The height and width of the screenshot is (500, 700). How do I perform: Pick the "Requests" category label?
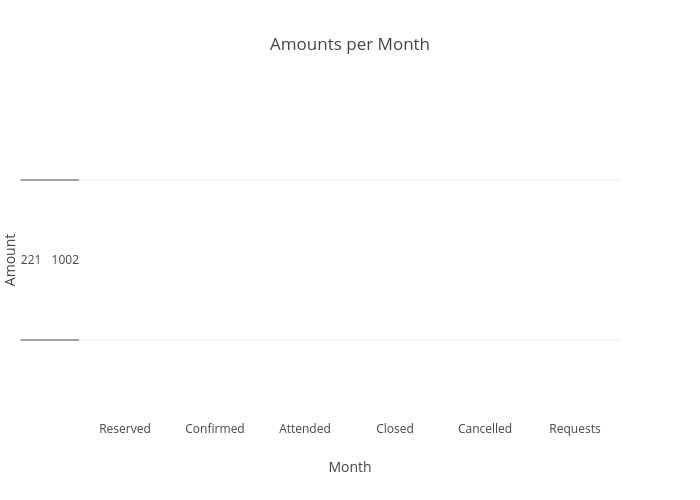click(x=575, y=429)
